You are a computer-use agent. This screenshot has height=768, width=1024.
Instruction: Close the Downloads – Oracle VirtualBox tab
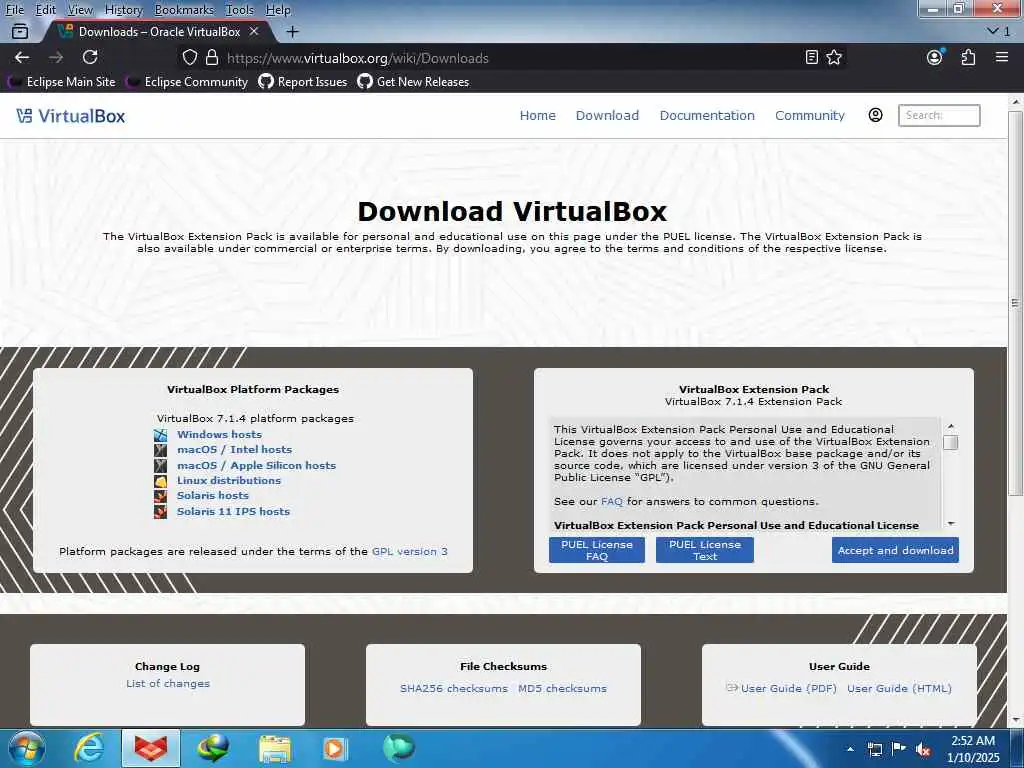(x=254, y=31)
